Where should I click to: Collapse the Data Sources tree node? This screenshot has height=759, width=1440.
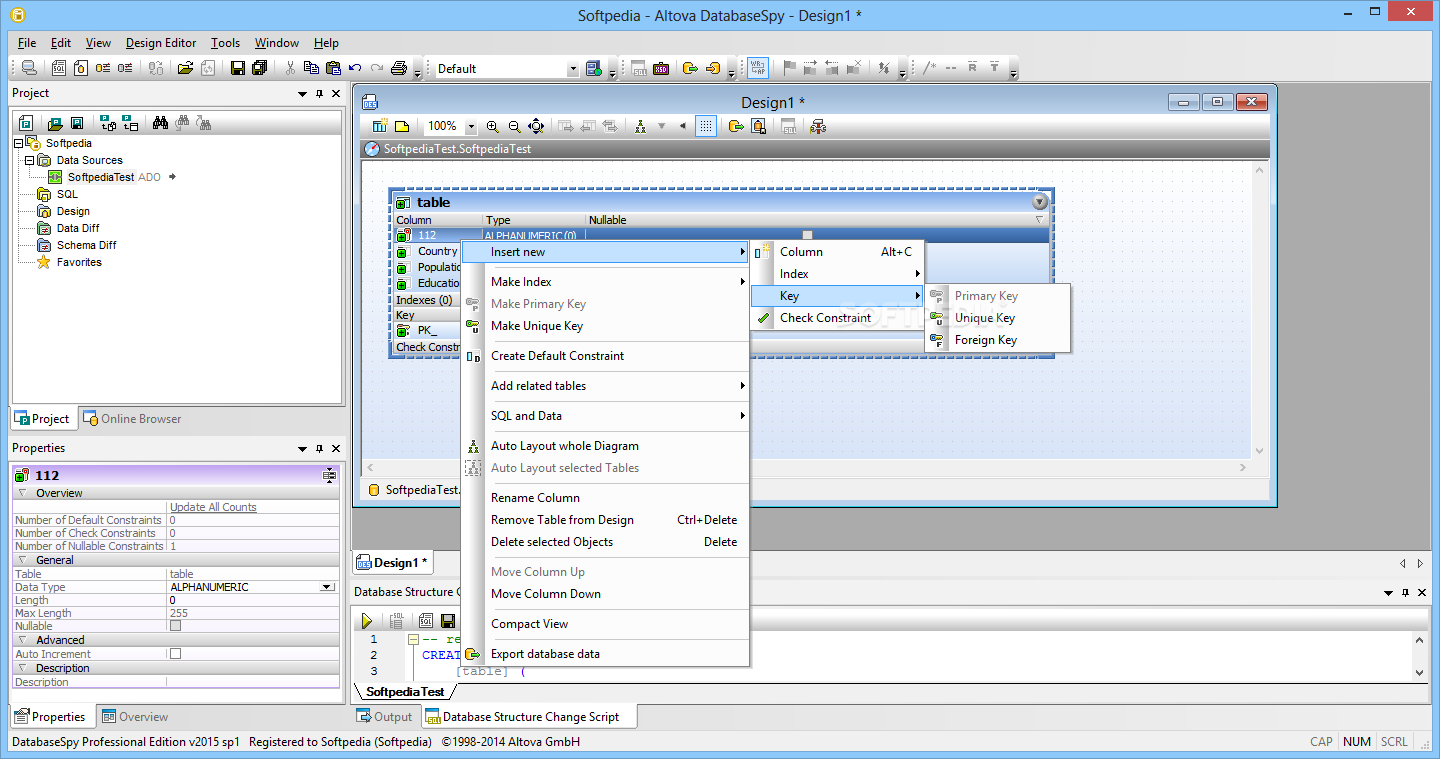tap(29, 160)
